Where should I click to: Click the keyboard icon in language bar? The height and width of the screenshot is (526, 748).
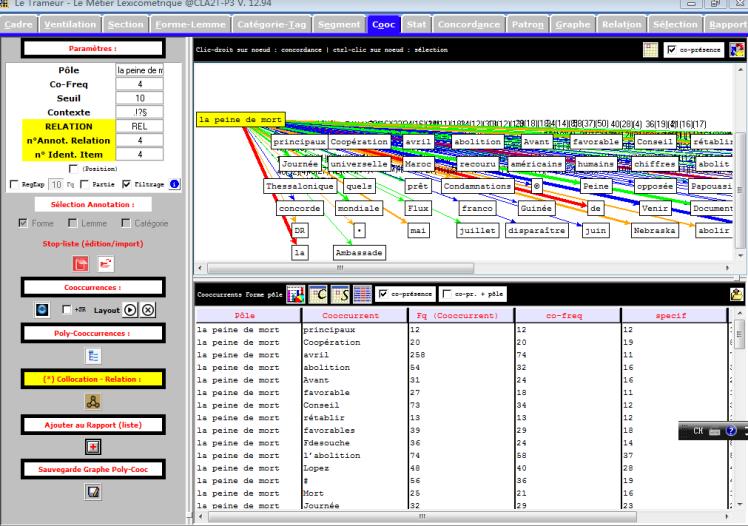(714, 431)
